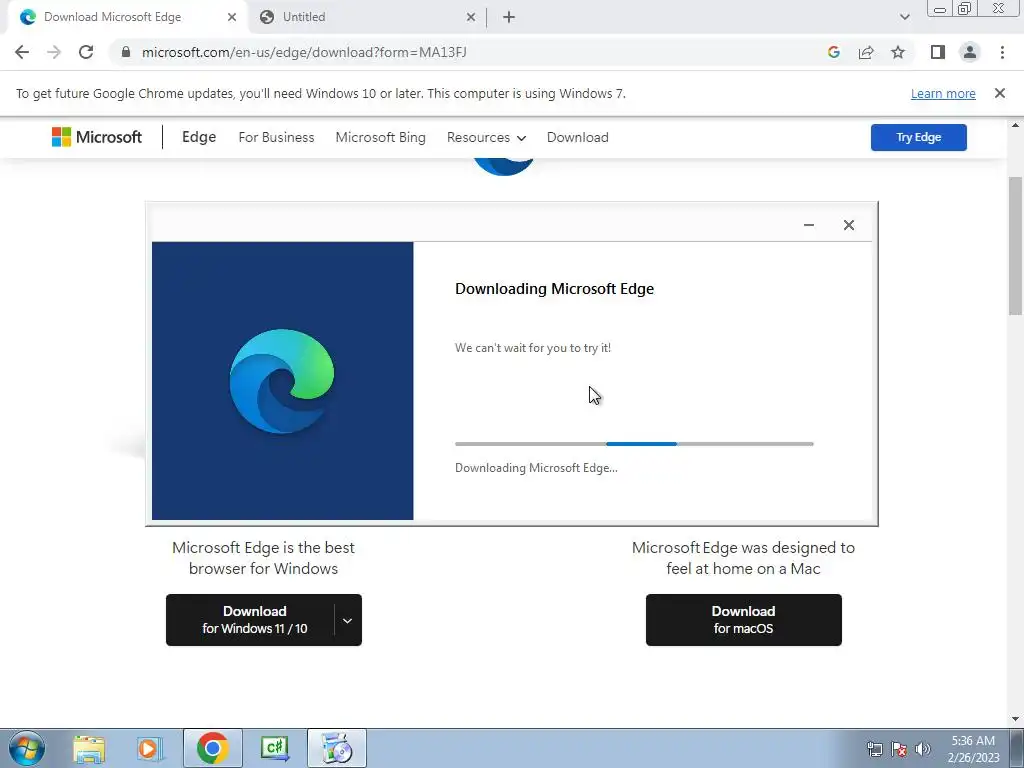This screenshot has width=1024, height=768.
Task: Click the Try Edge button
Action: click(919, 137)
